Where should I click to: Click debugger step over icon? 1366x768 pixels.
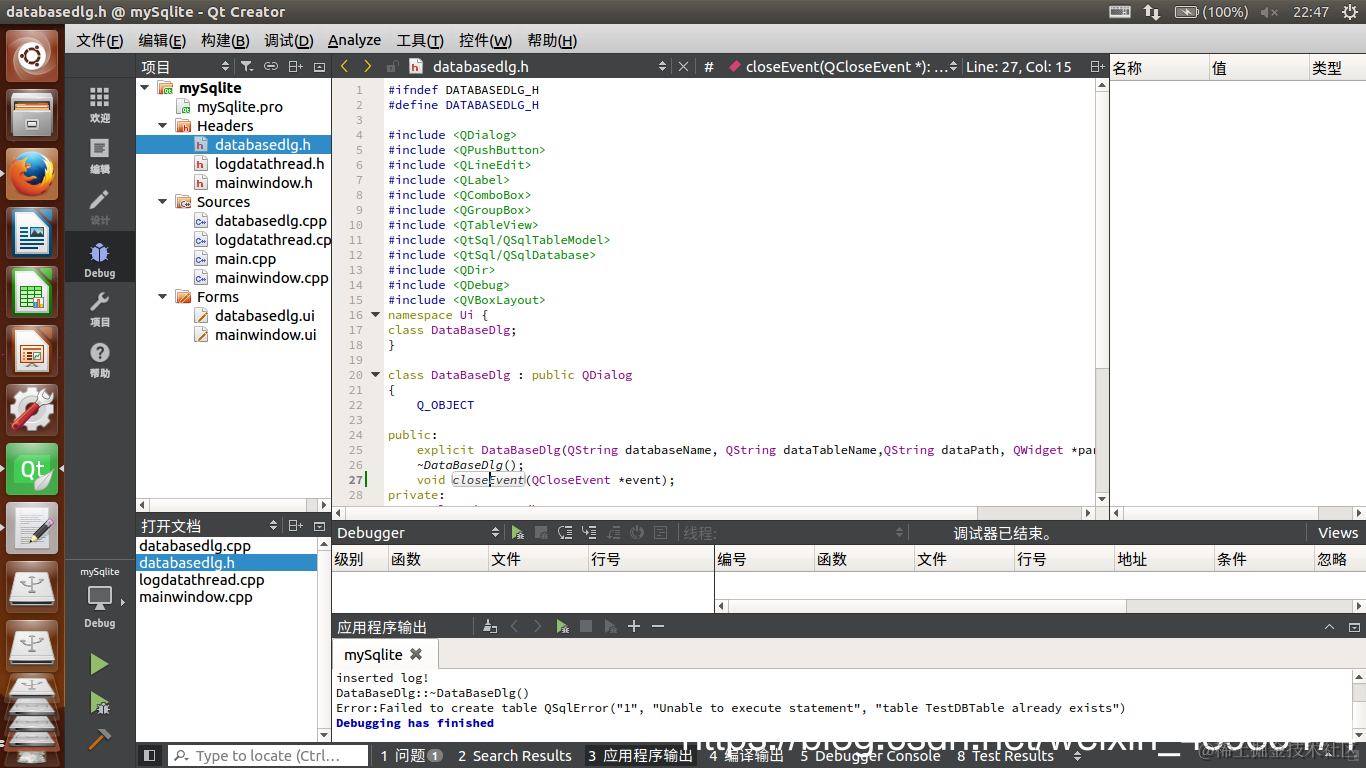(x=565, y=533)
